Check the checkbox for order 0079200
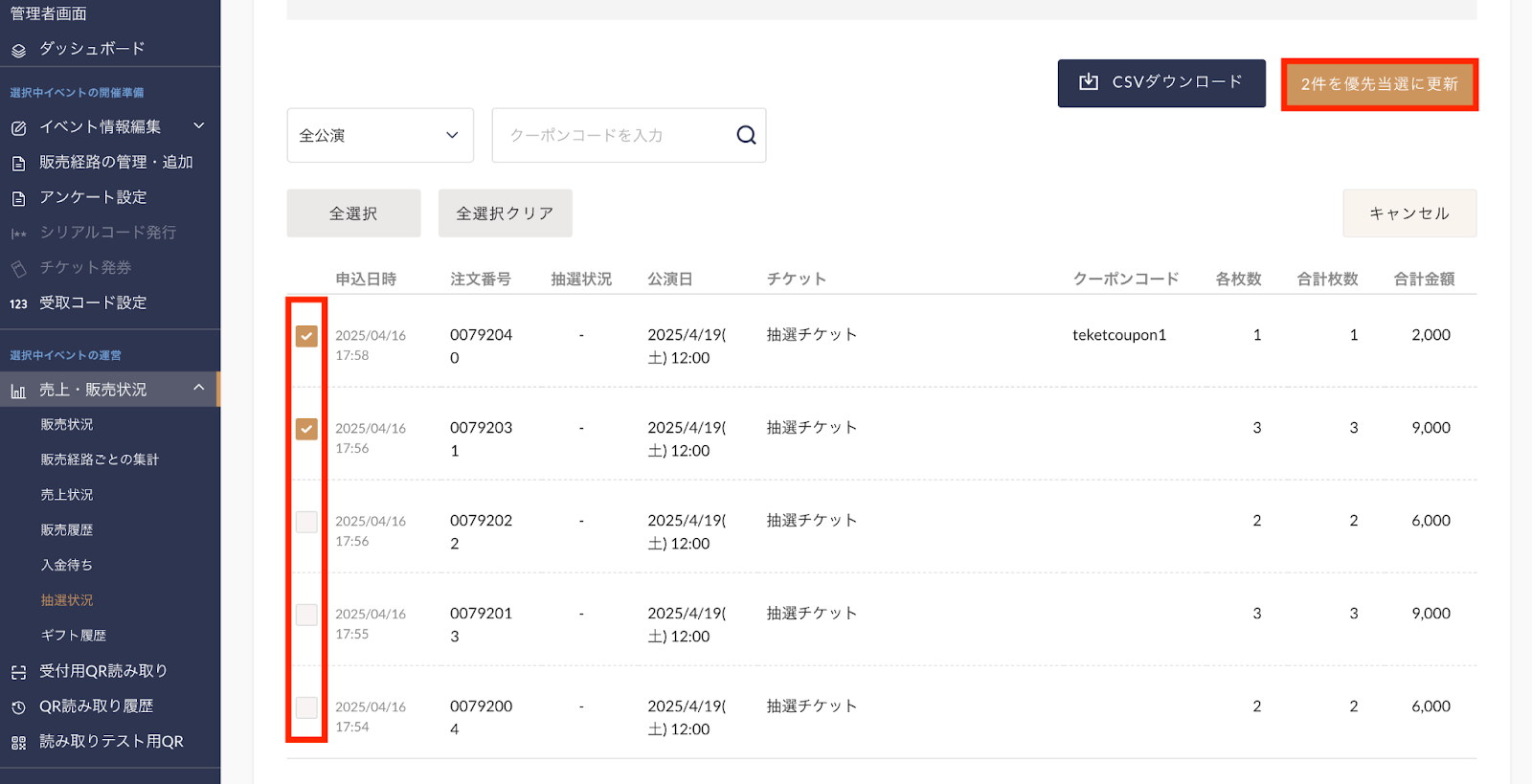This screenshot has width=1532, height=784. [306, 707]
